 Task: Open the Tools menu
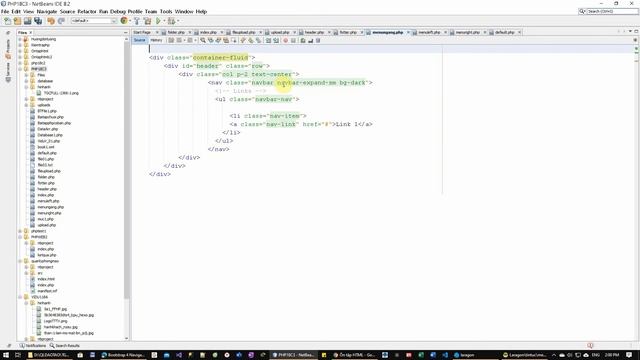(166, 11)
